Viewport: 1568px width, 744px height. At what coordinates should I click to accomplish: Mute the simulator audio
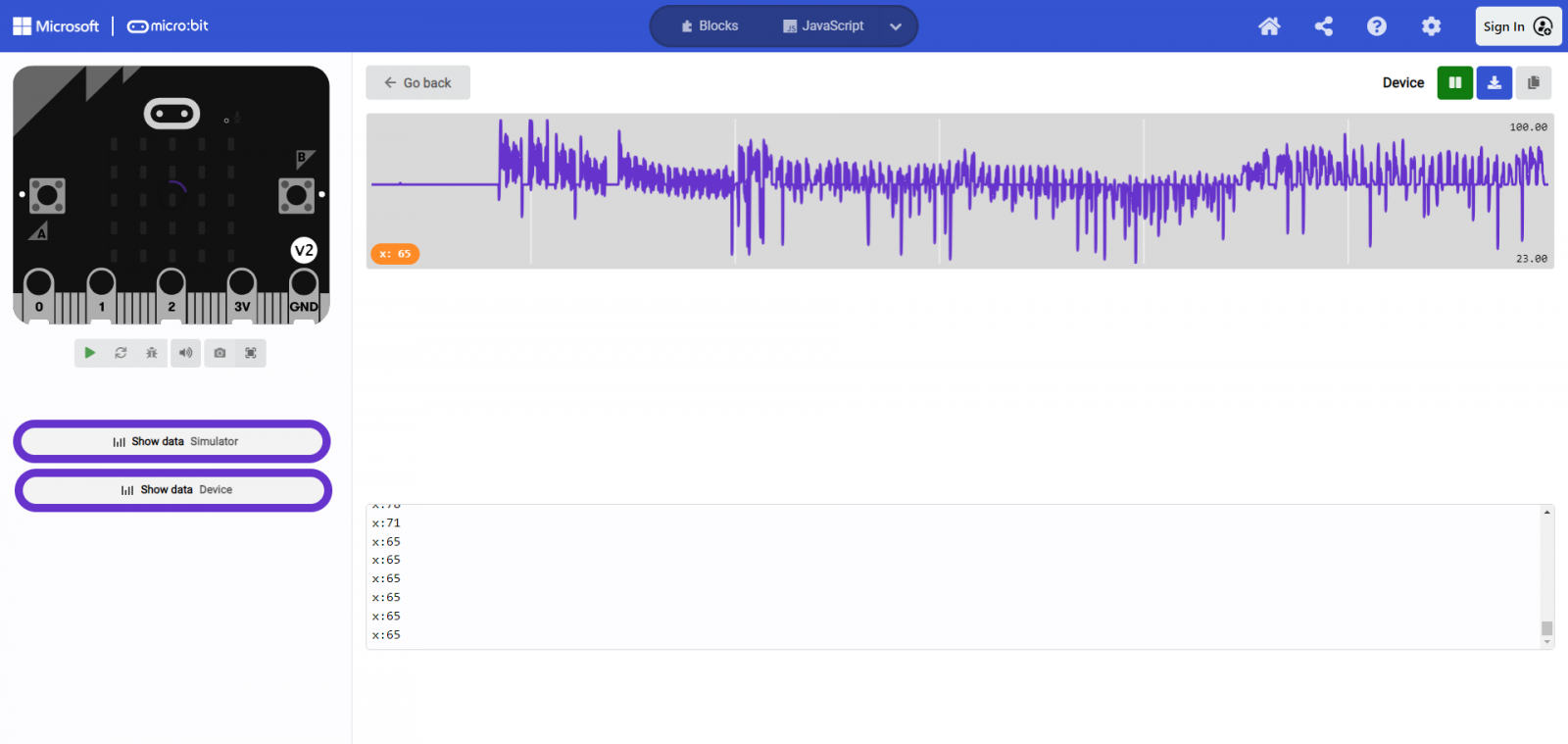pos(186,353)
